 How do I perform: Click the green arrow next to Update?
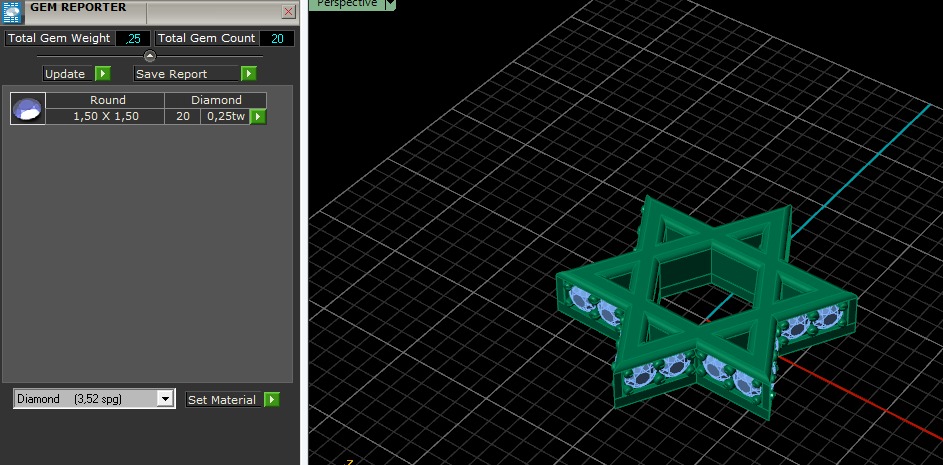click(x=103, y=74)
